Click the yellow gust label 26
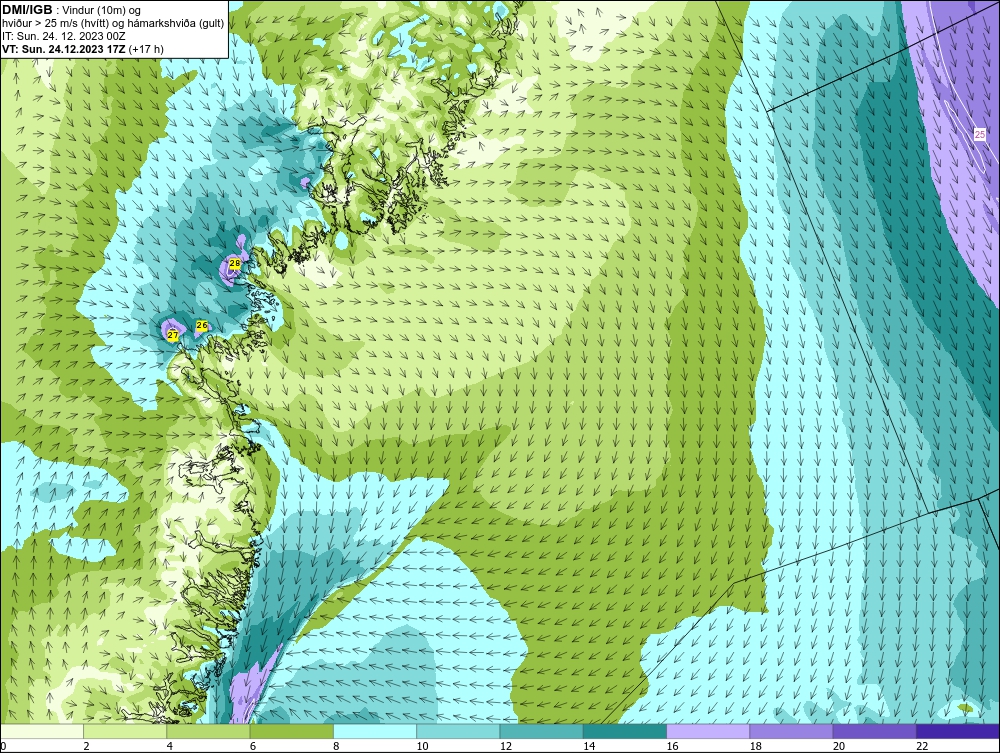This screenshot has height=753, width=1000. 202,326
